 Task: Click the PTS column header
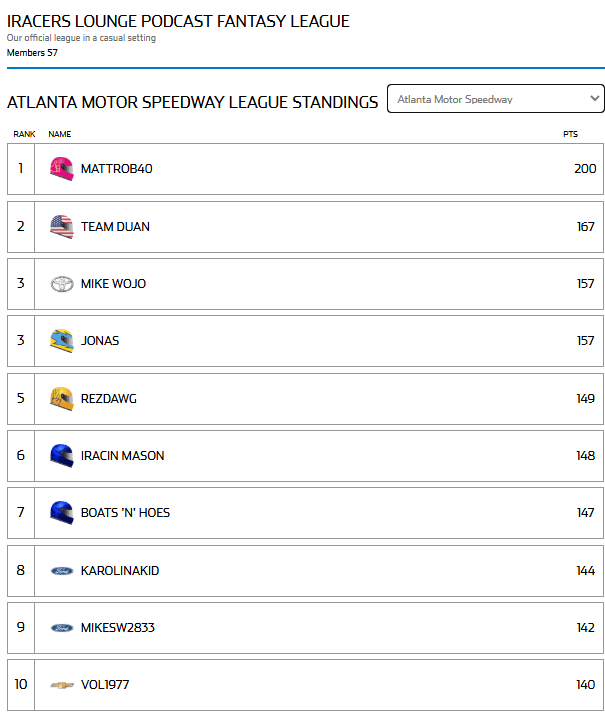[x=570, y=134]
